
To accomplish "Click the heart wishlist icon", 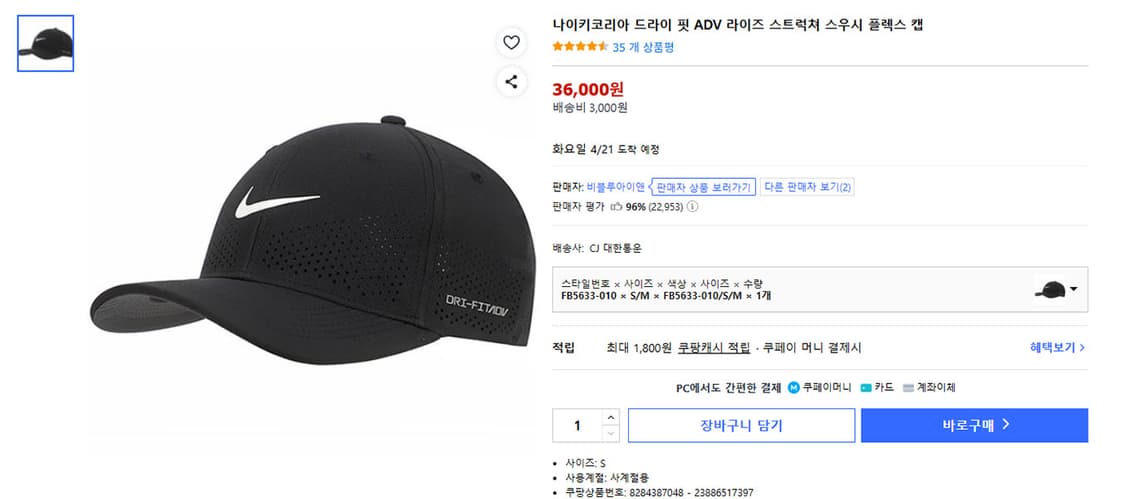I will [x=511, y=42].
